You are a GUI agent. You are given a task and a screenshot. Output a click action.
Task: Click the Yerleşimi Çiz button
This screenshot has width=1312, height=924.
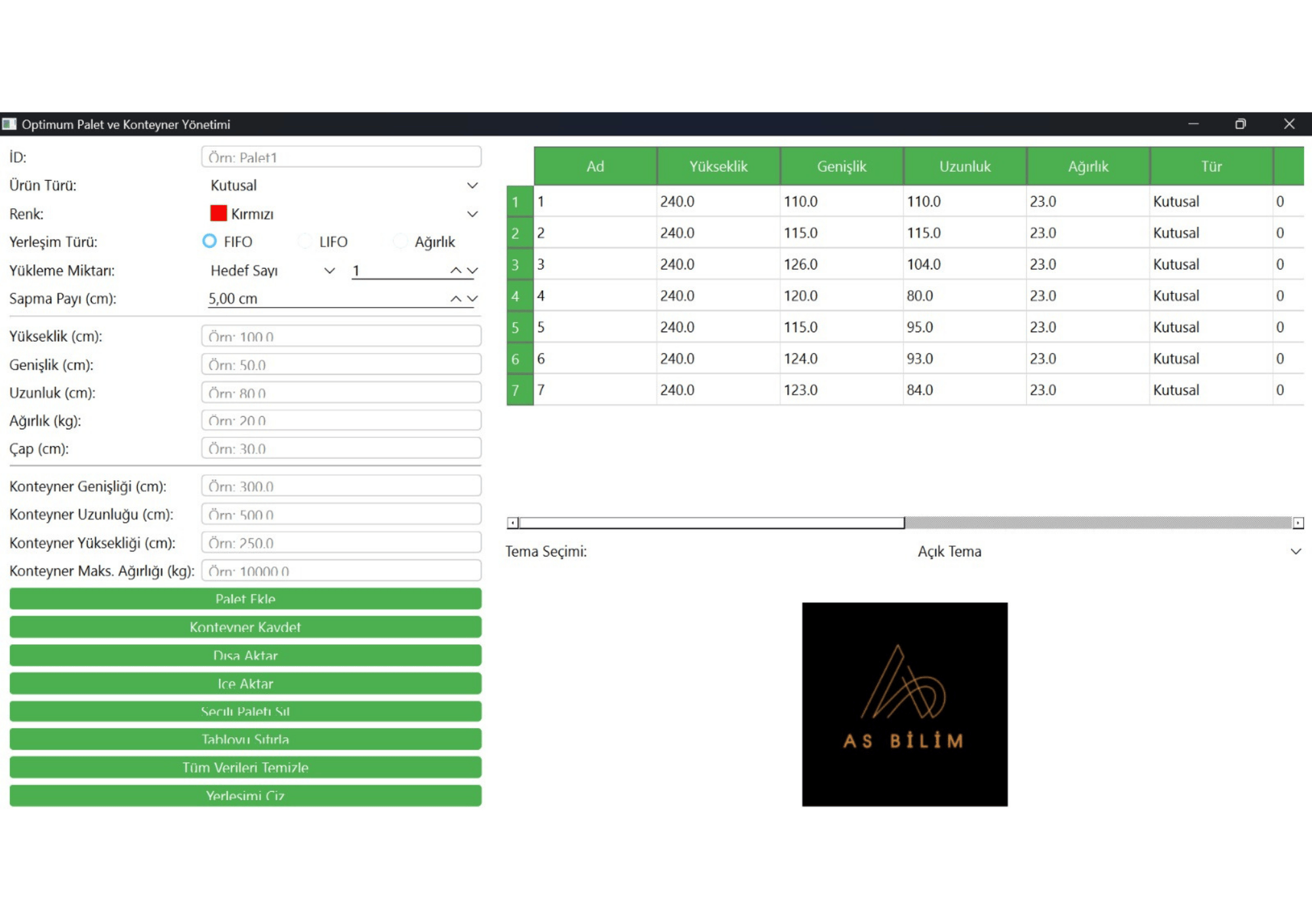click(245, 795)
